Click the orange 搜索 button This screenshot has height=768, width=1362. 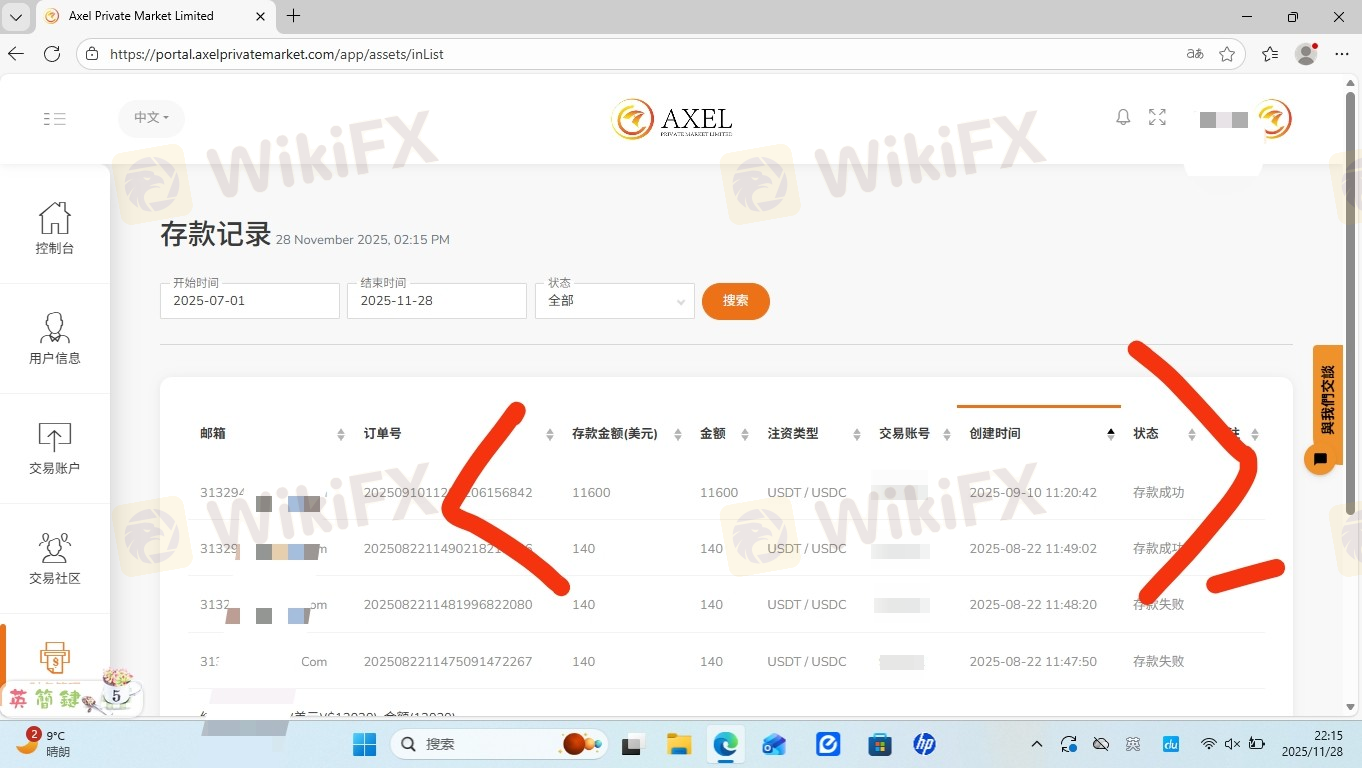(736, 301)
